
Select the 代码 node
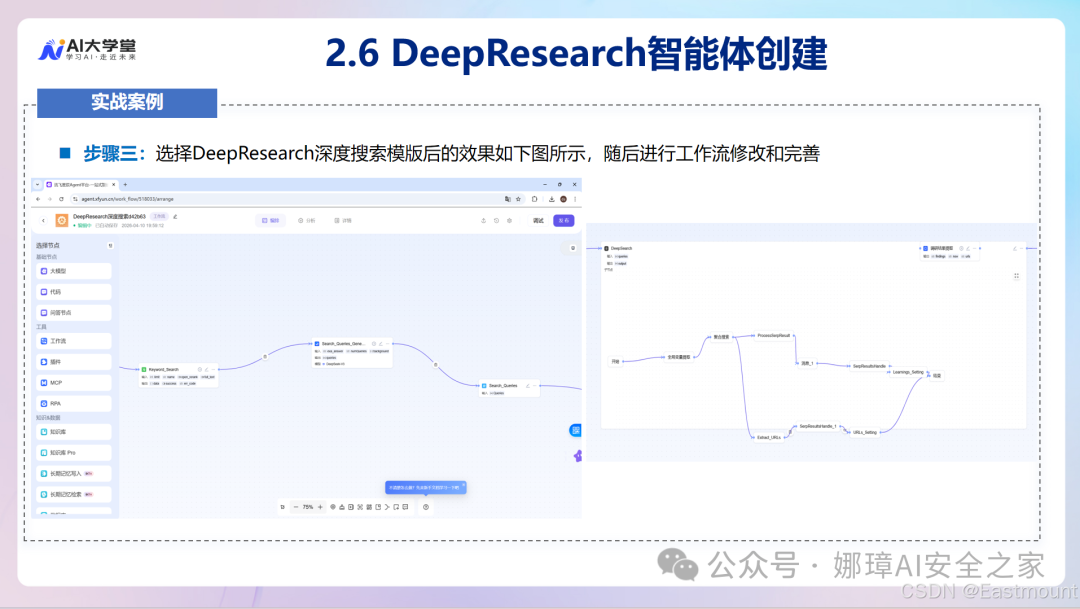tap(74, 292)
